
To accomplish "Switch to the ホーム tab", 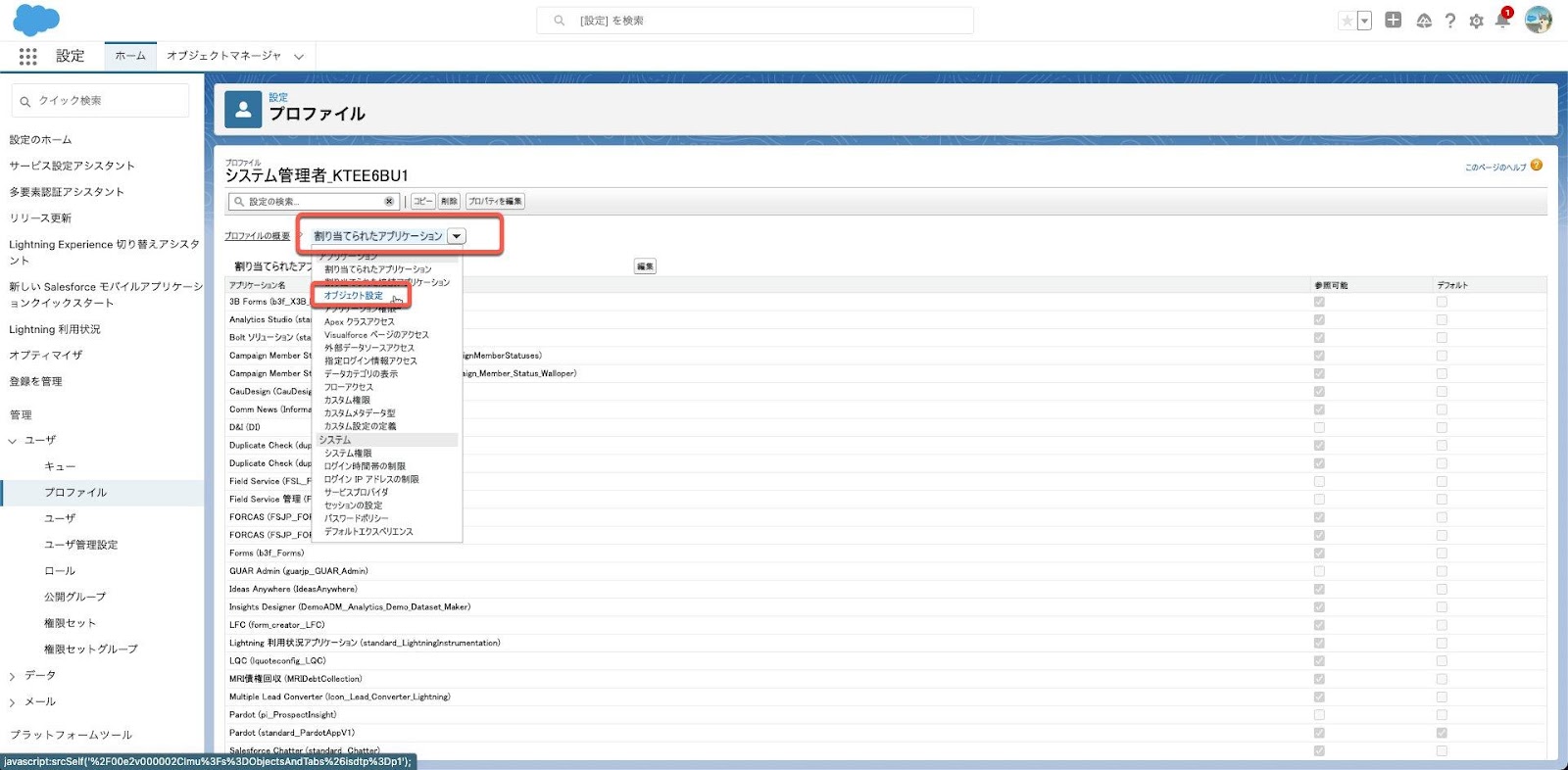I will tap(130, 56).
